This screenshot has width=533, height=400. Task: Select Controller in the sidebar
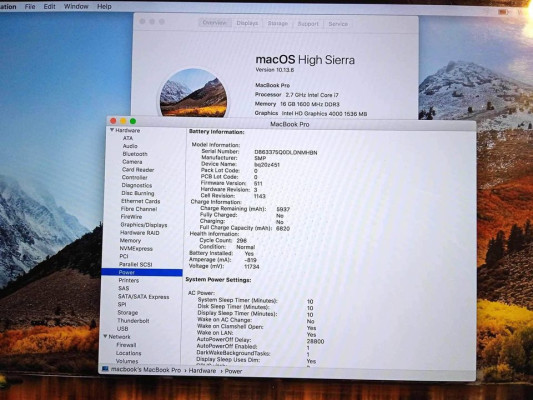click(x=135, y=177)
